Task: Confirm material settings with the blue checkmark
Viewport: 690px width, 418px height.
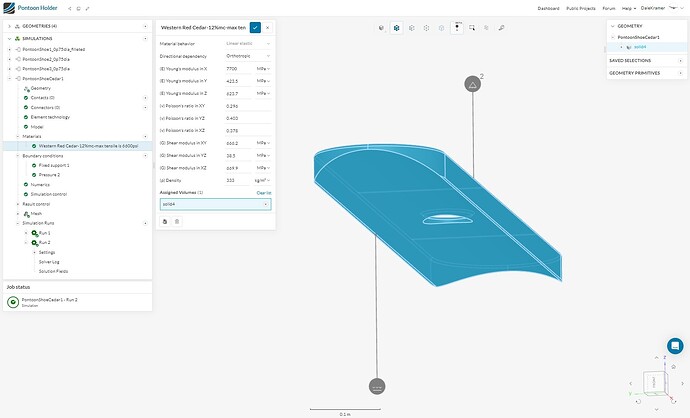Action: point(255,27)
